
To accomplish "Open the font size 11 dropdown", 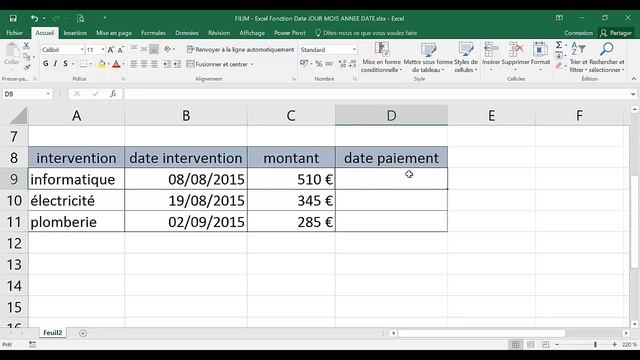I will click(102, 50).
